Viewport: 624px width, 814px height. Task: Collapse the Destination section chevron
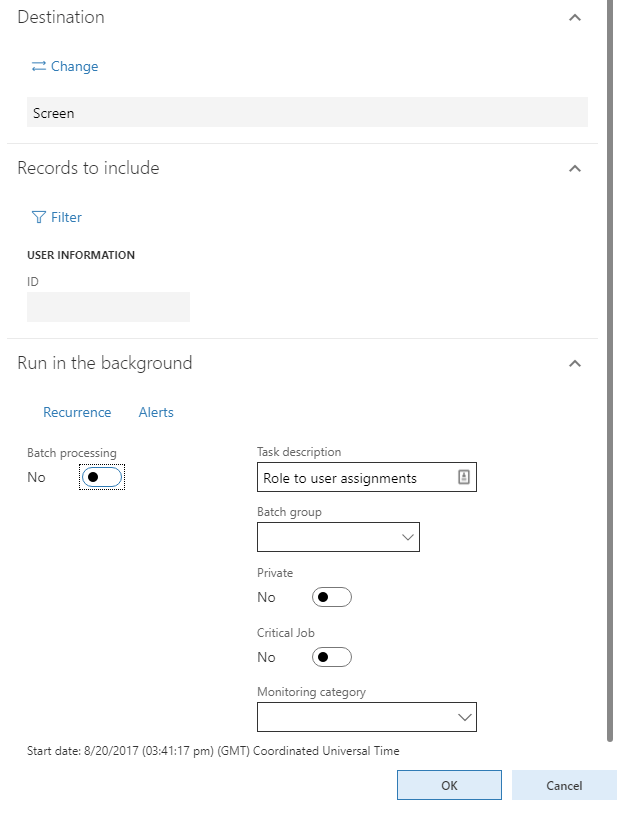575,18
